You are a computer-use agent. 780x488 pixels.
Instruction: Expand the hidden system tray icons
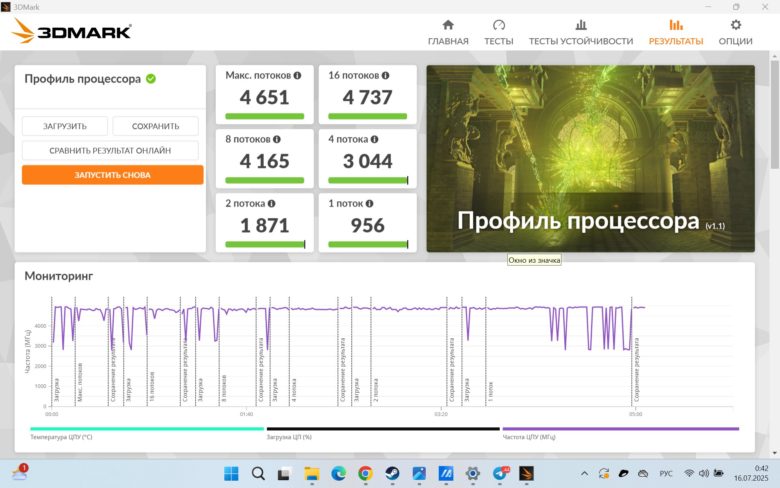point(585,474)
